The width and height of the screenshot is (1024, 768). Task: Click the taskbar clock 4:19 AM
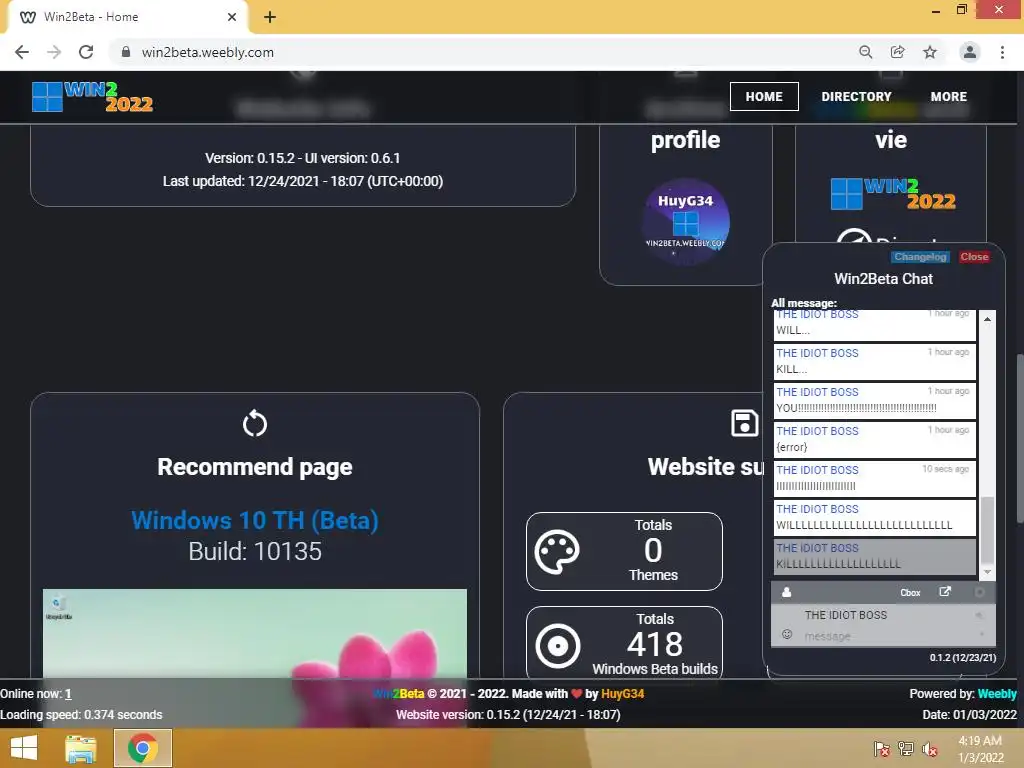[x=981, y=749]
